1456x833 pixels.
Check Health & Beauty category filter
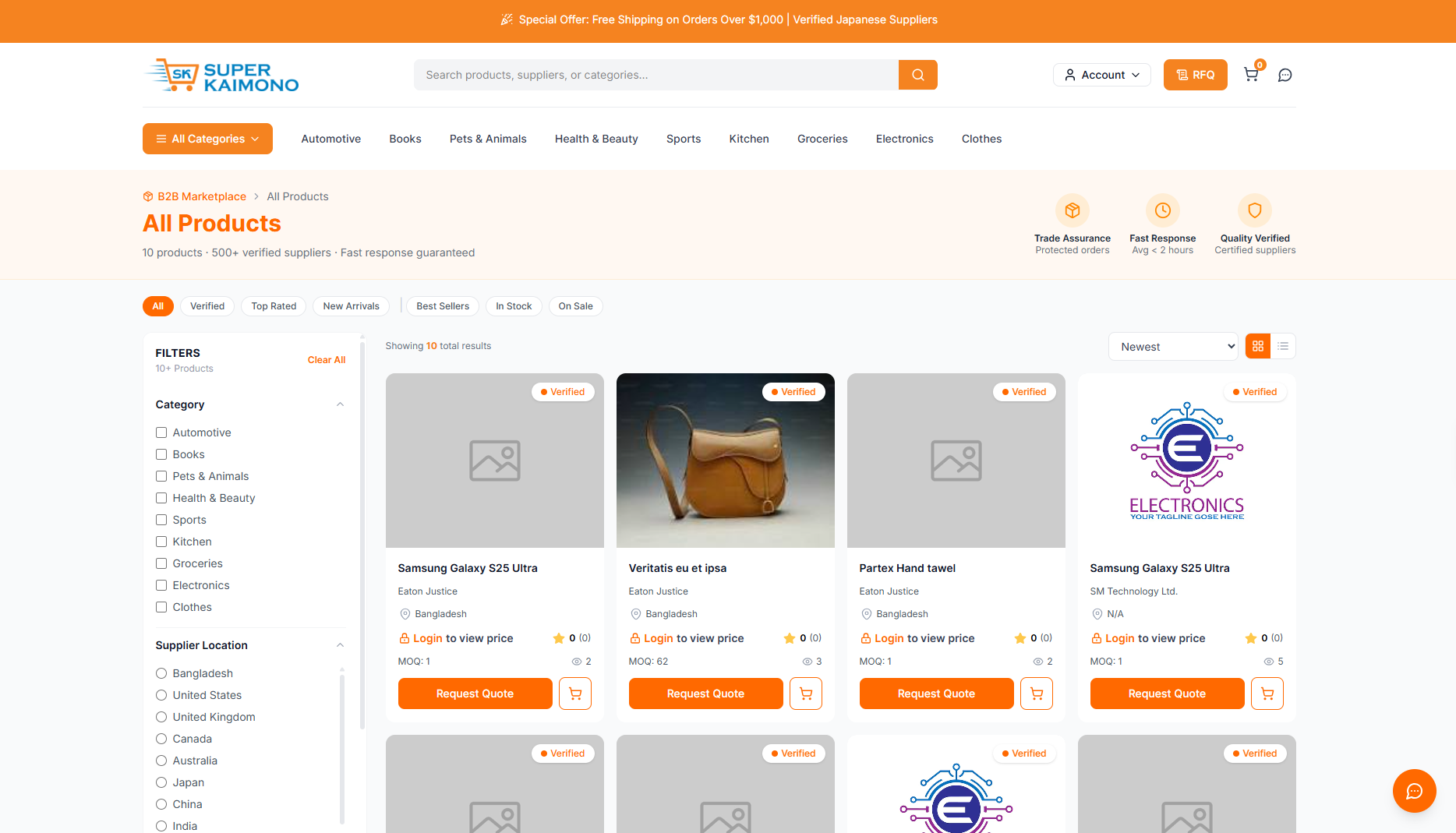point(161,498)
